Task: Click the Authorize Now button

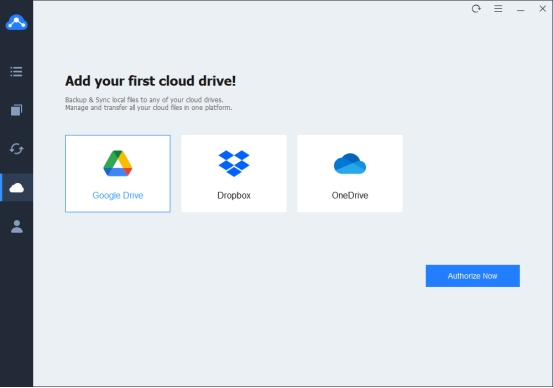Action: click(473, 276)
